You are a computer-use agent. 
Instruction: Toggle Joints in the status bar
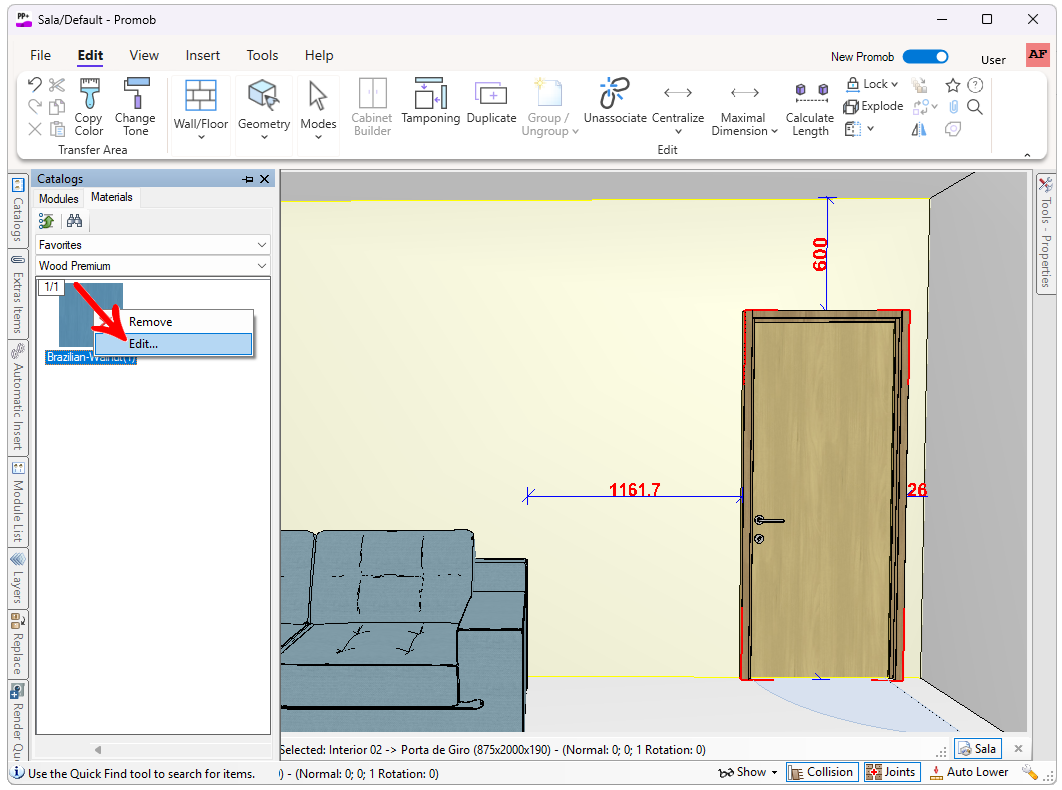pyautogui.click(x=891, y=772)
